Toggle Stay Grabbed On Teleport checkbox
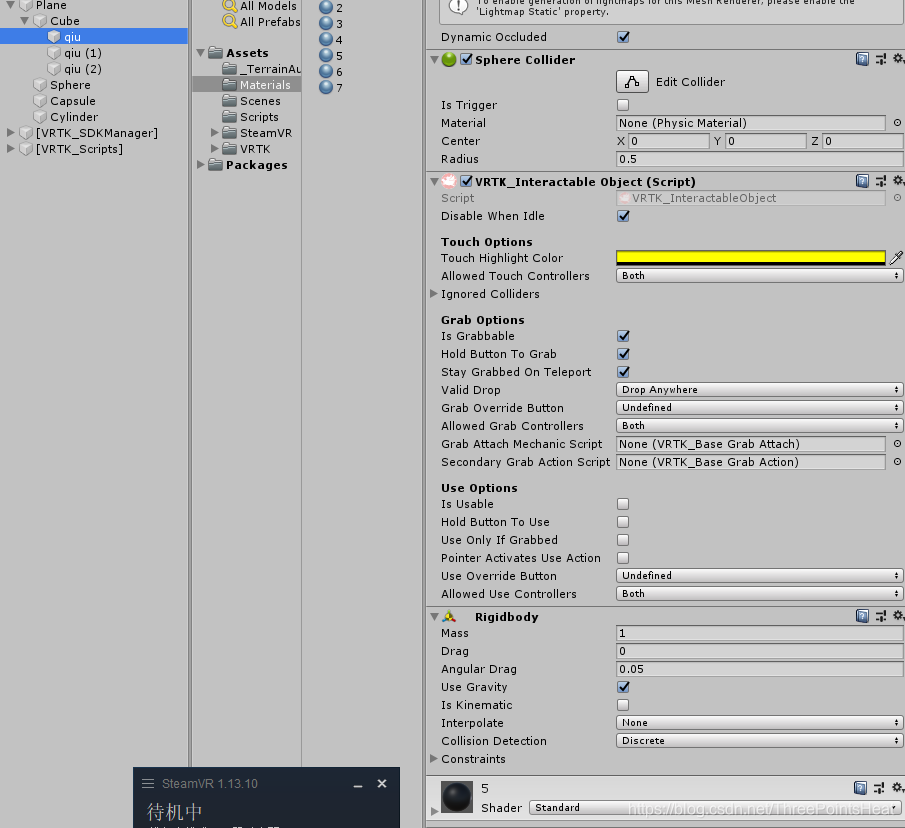 click(623, 372)
